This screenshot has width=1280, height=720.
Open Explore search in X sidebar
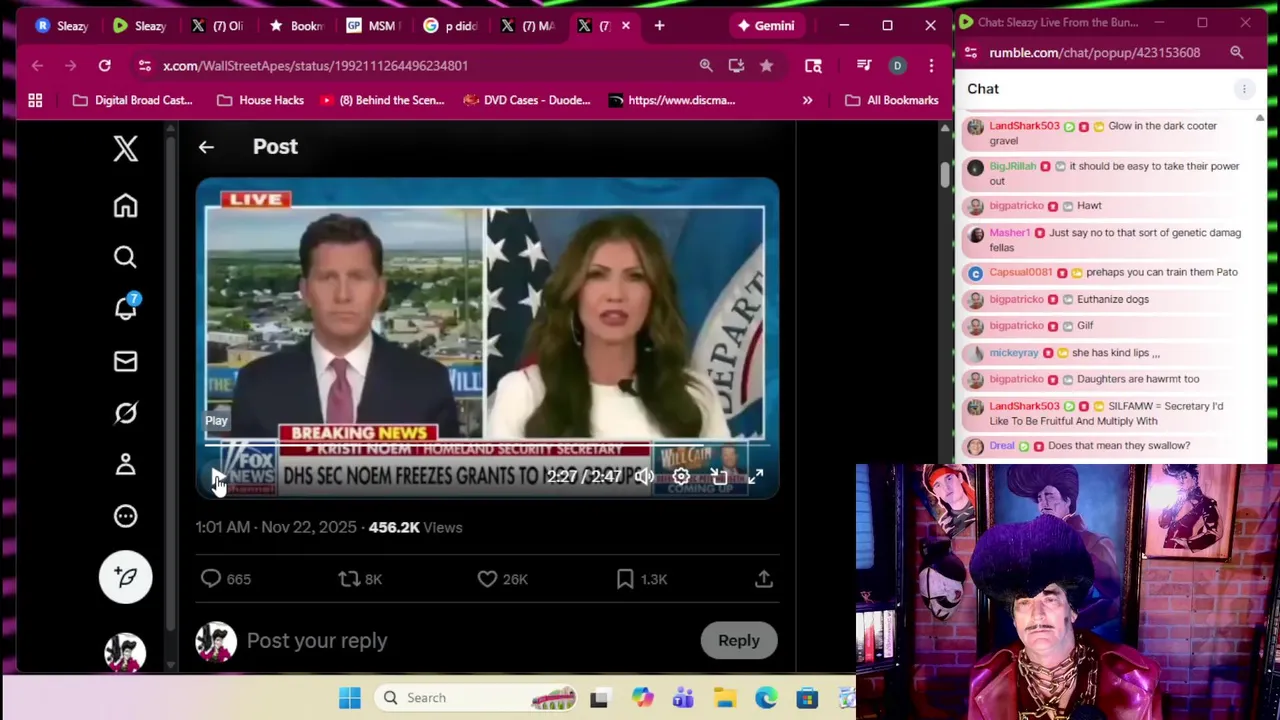tap(125, 257)
